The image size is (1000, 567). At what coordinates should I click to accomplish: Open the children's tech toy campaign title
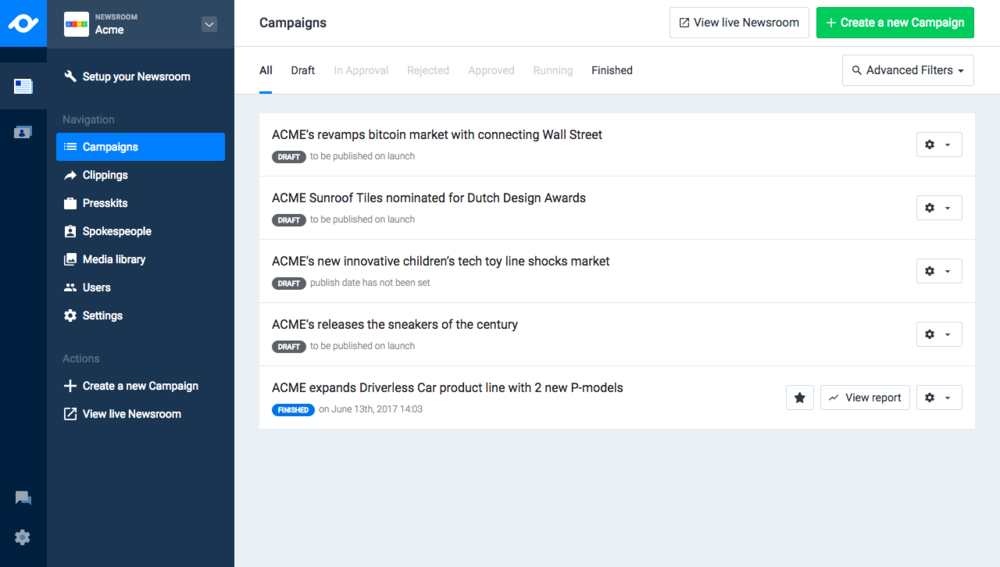[441, 261]
